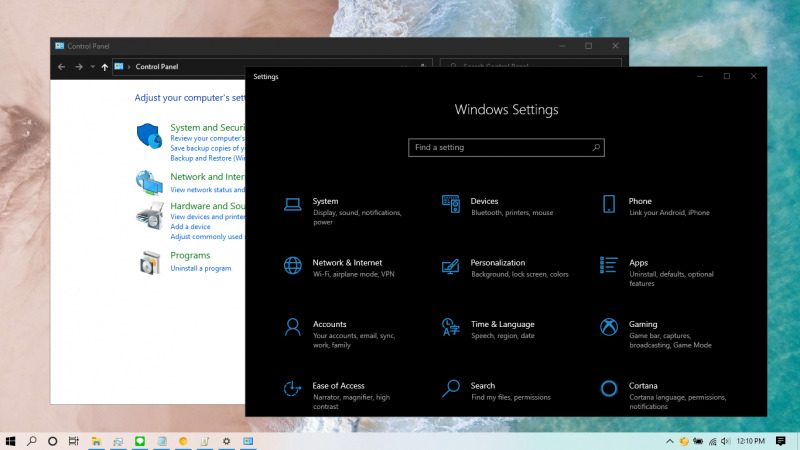
Task: Open the System heading in Settings
Action: 326,201
